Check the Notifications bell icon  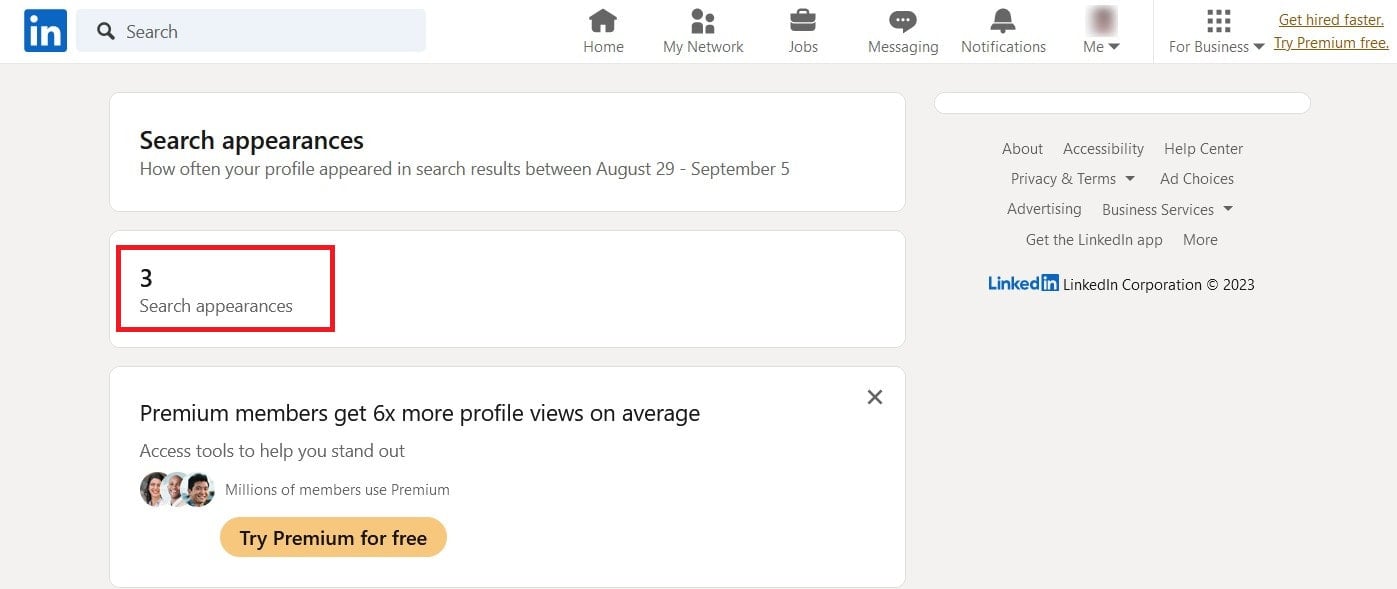click(1003, 21)
